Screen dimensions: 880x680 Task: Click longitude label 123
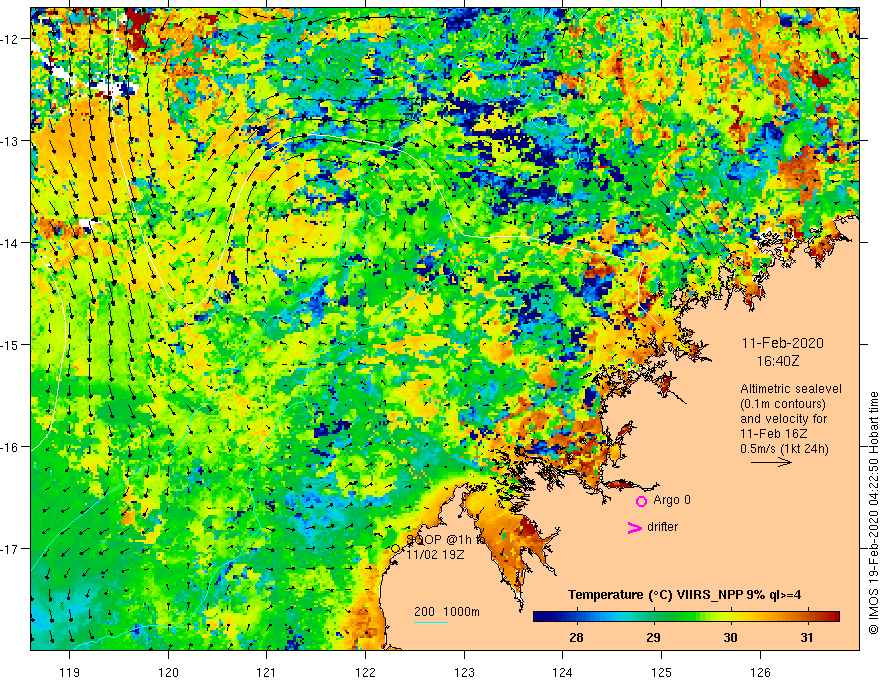464,672
